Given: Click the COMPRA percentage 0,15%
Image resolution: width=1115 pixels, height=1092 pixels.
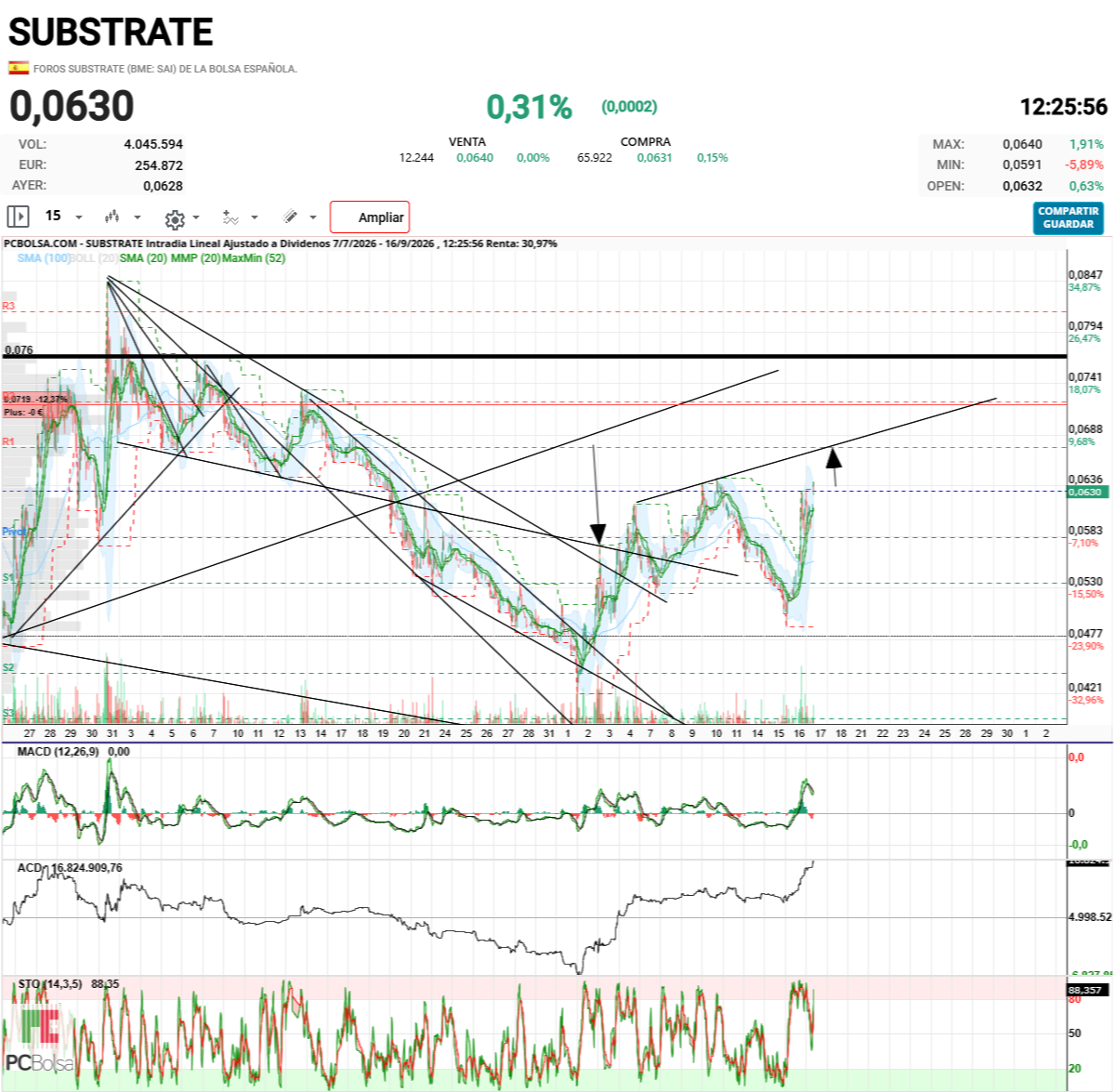Looking at the screenshot, I should 713,158.
